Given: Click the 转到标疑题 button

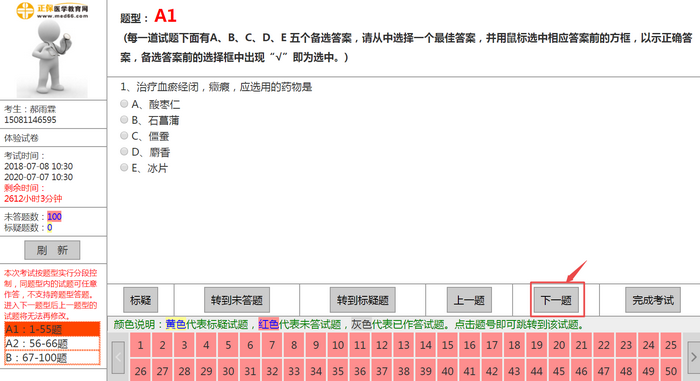Looking at the screenshot, I should [362, 300].
